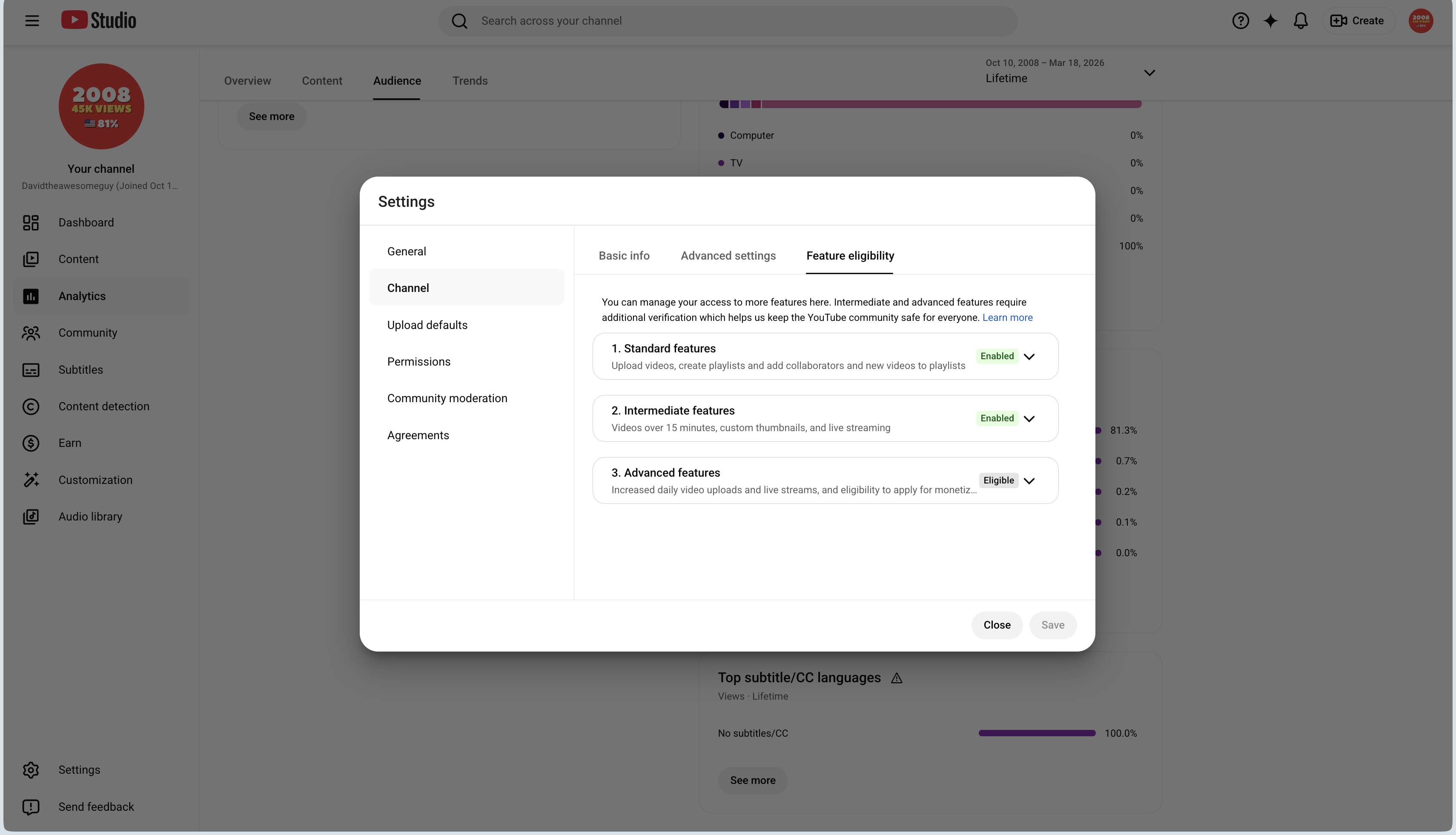Click Your channel label under avatar
This screenshot has height=835, width=1456.
pyautogui.click(x=101, y=169)
